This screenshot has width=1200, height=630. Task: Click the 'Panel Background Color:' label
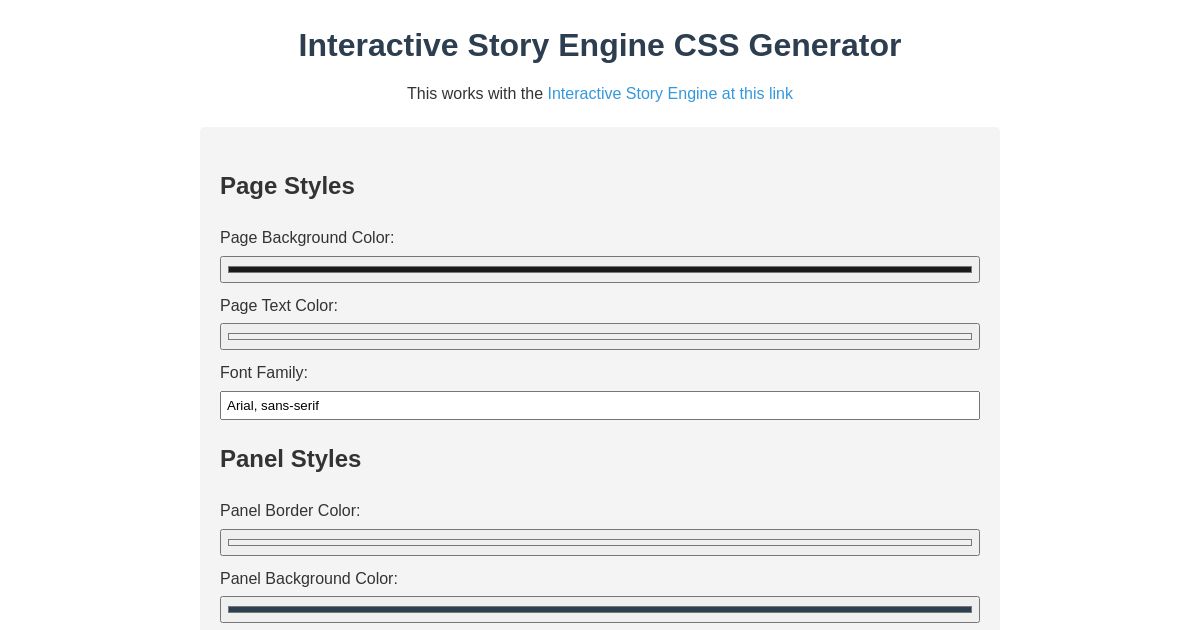point(309,579)
